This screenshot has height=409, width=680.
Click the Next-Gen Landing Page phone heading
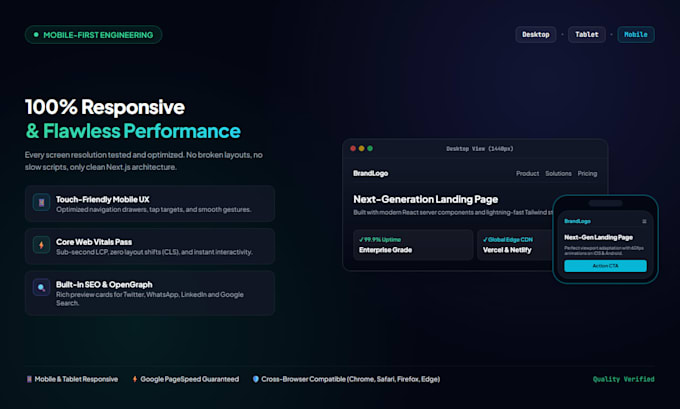coord(598,237)
